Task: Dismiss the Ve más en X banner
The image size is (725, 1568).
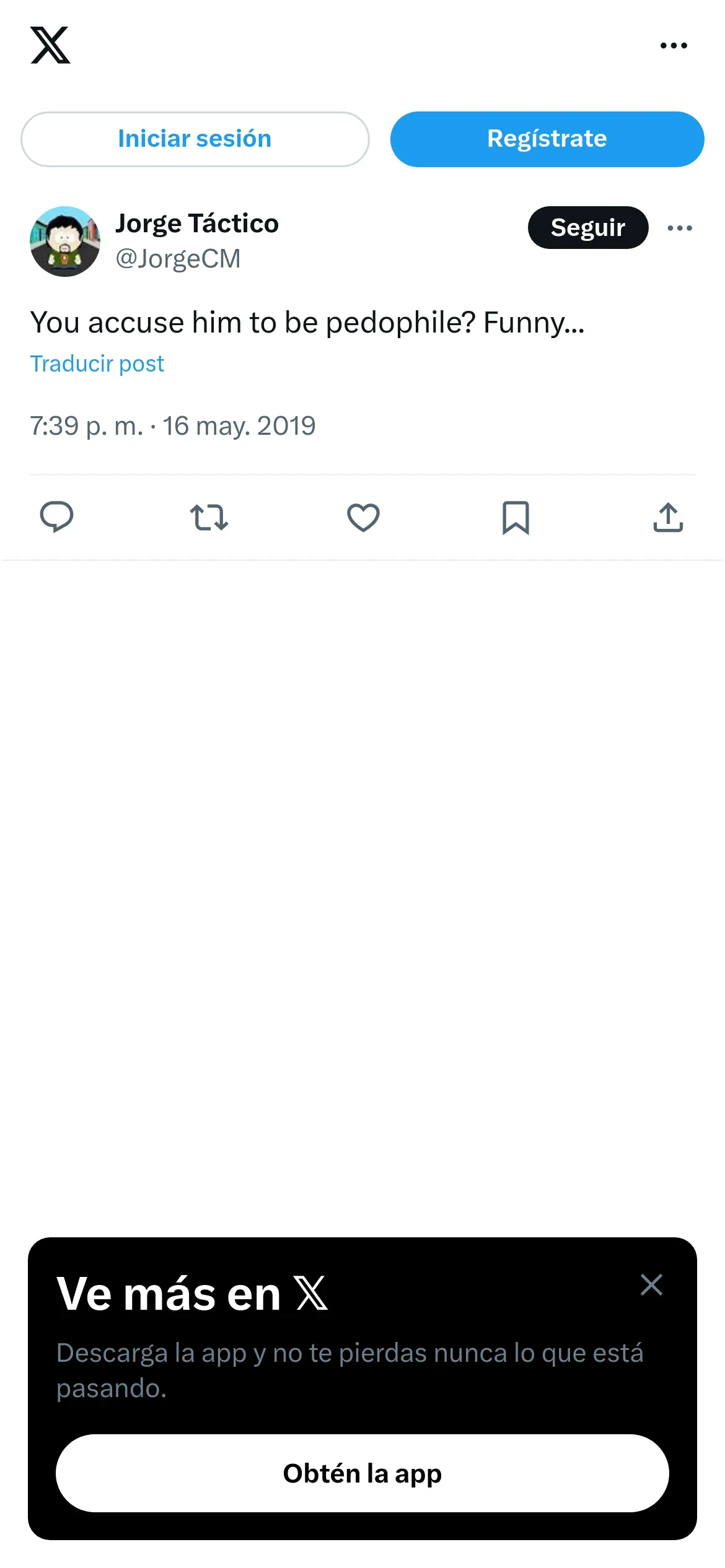Action: coord(651,1284)
